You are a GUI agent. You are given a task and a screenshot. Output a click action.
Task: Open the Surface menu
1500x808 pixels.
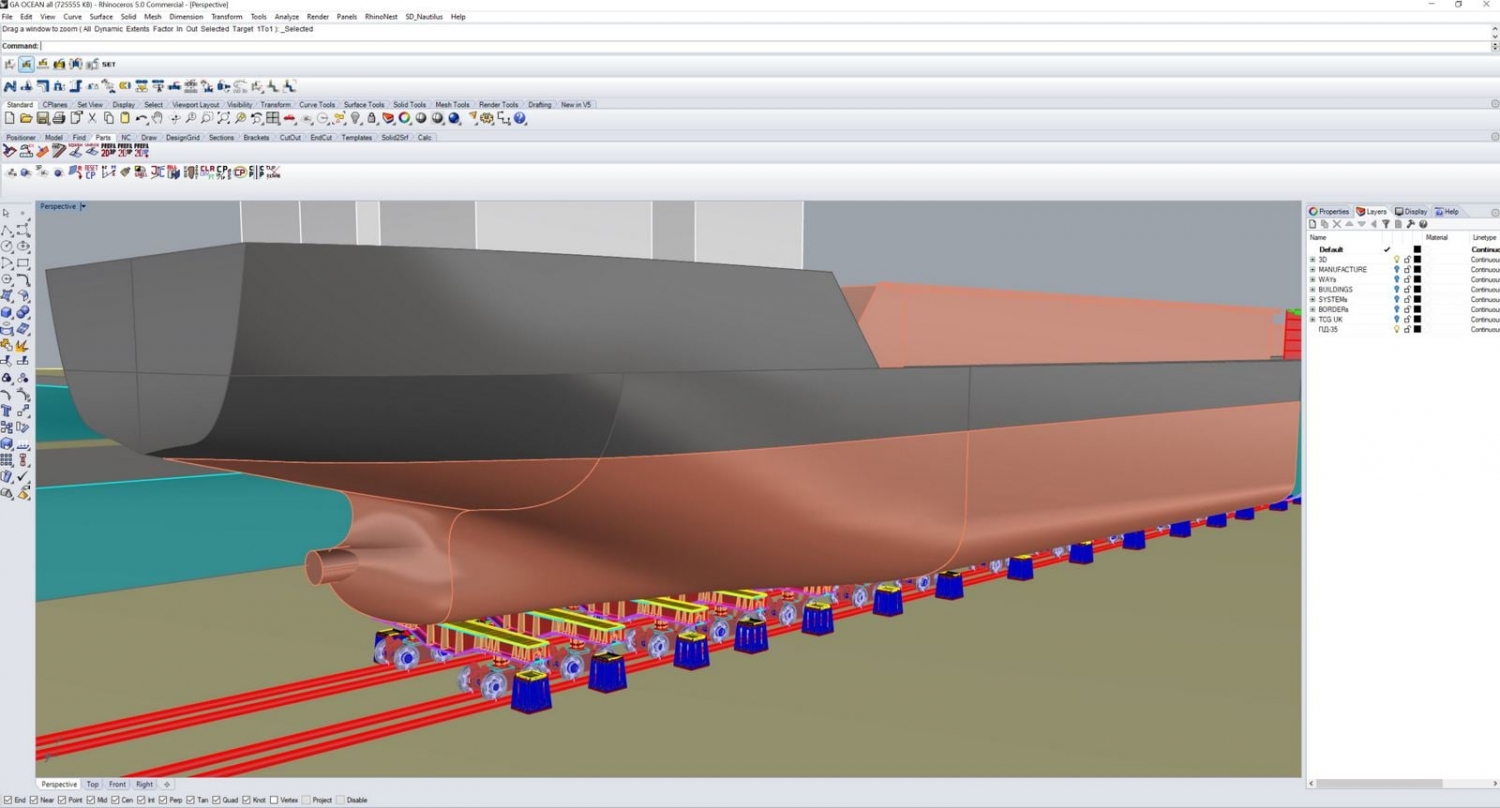(x=101, y=17)
